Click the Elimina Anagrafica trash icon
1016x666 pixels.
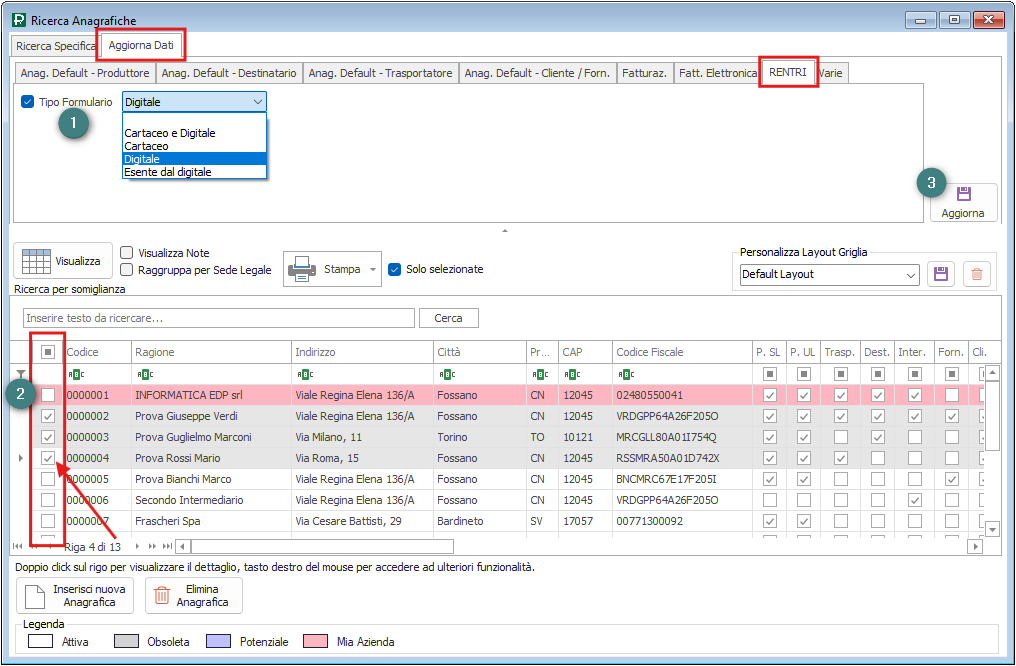[161, 596]
